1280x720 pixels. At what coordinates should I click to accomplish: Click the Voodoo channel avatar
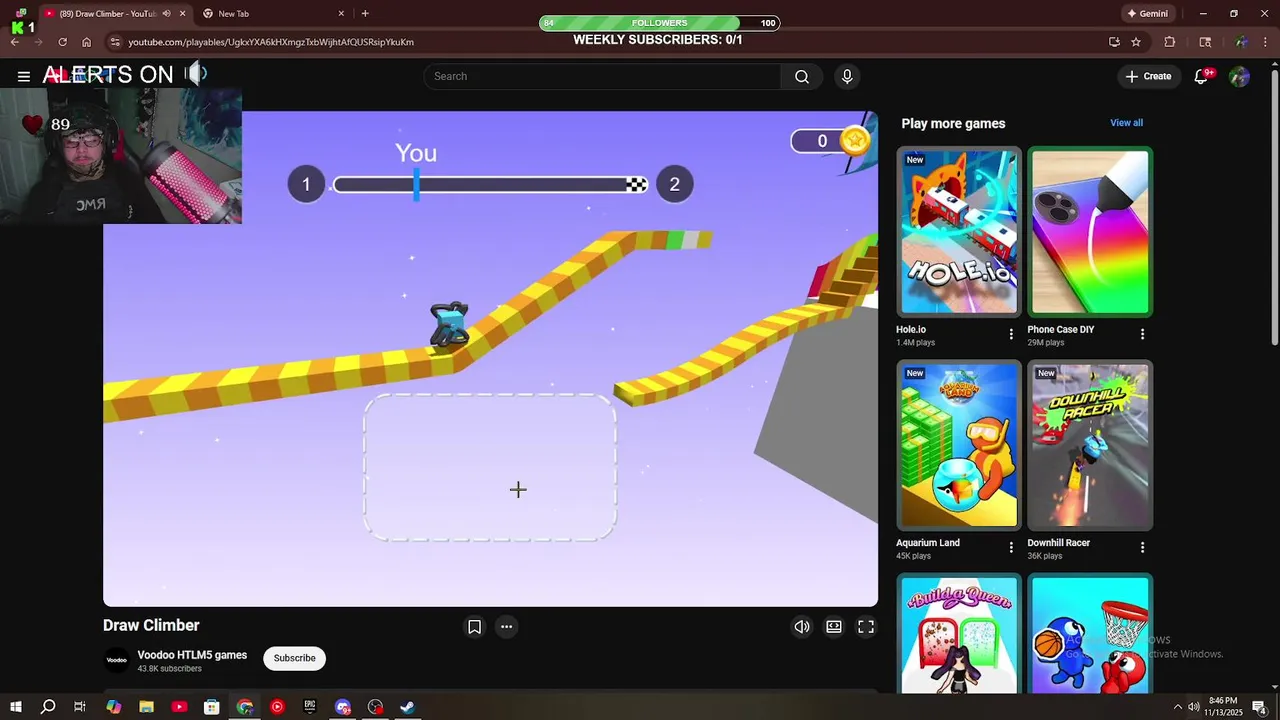click(117, 660)
